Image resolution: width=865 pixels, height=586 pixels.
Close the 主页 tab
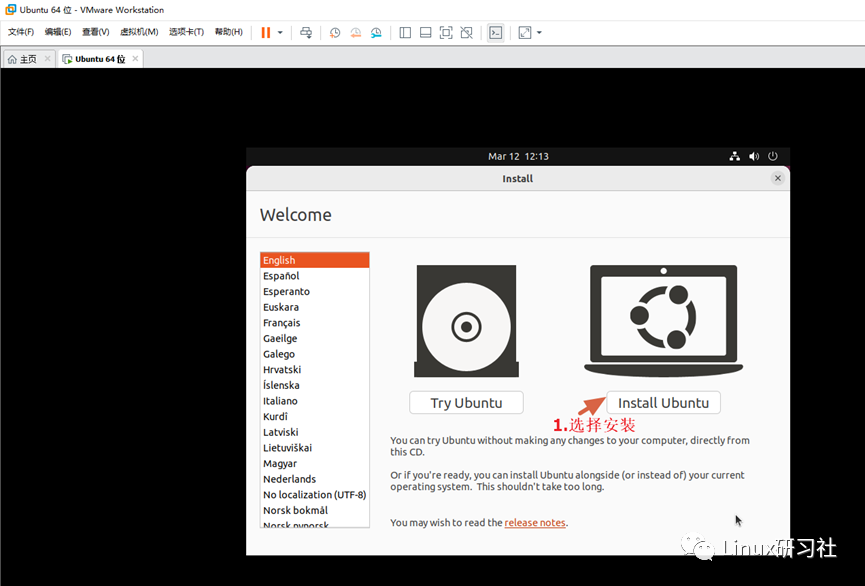[x=47, y=58]
